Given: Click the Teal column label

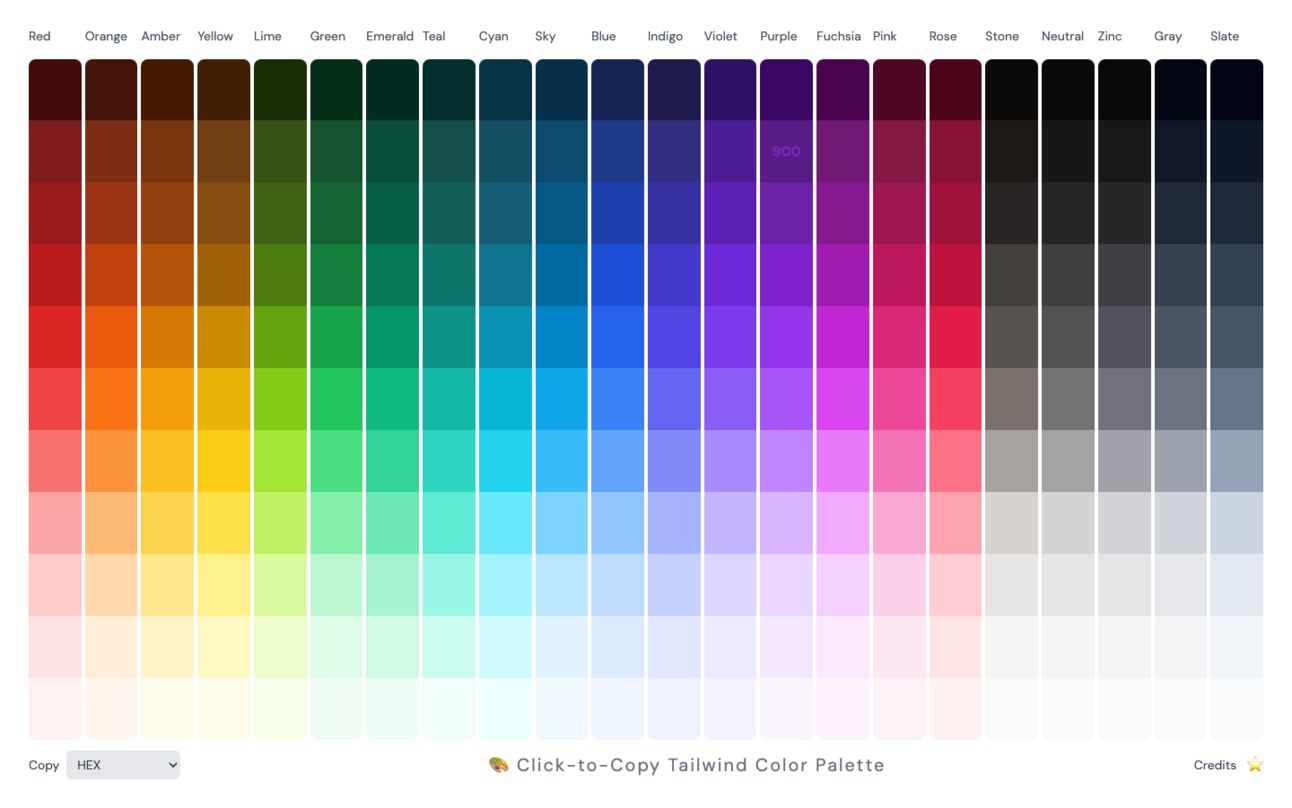Looking at the screenshot, I should [434, 36].
